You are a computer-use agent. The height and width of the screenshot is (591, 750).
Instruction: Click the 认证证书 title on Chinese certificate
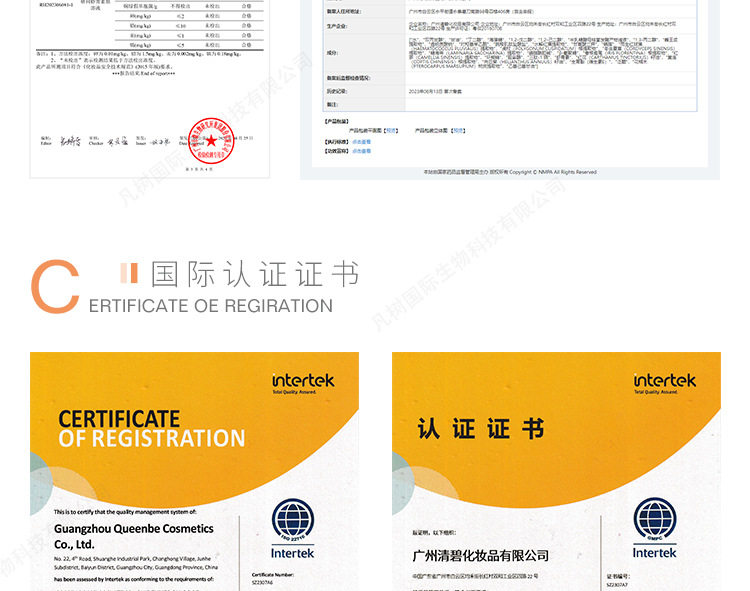click(481, 428)
